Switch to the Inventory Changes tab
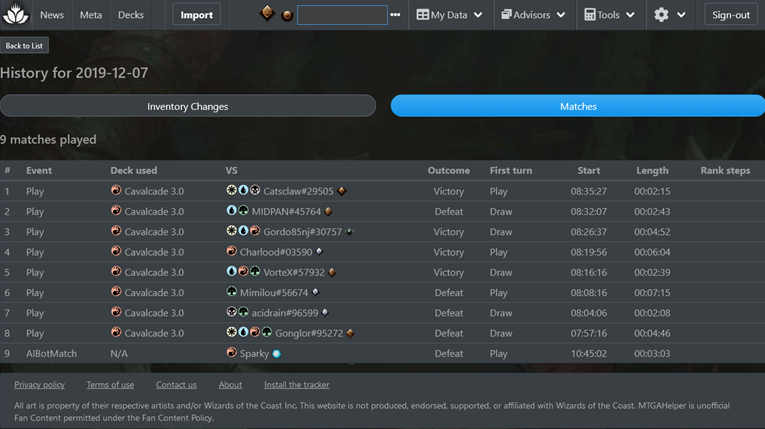The width and height of the screenshot is (765, 429). [188, 106]
